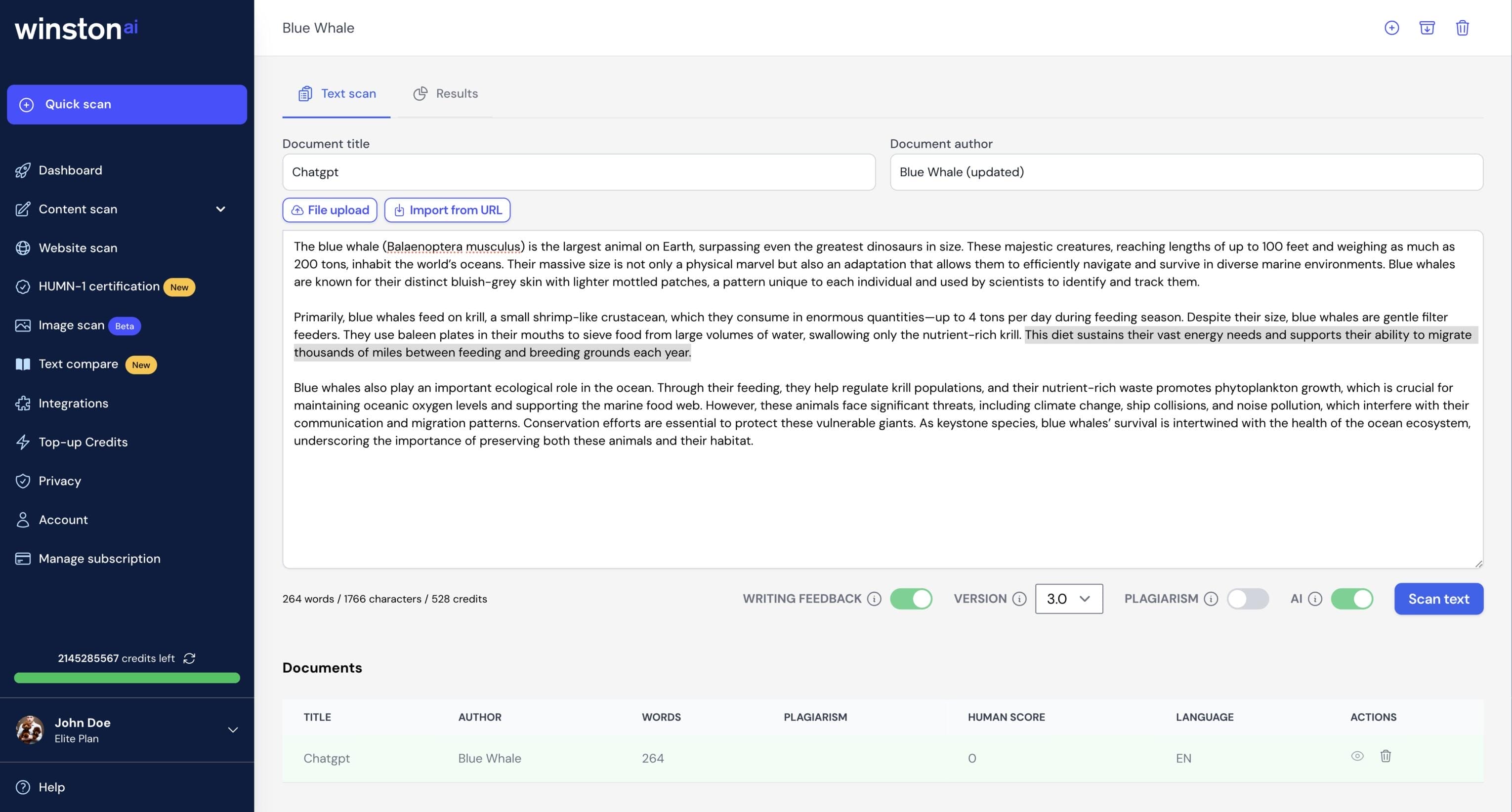The image size is (1512, 812).
Task: Click the archive document icon at top right
Action: pos(1428,28)
